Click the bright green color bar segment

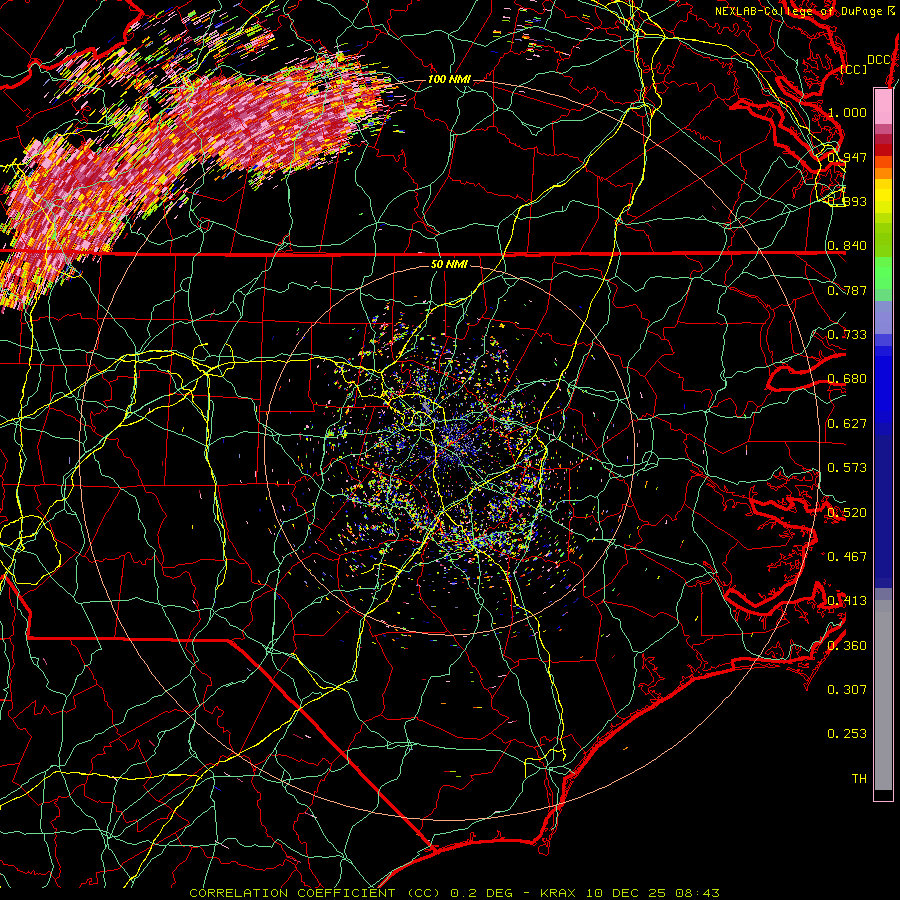[883, 273]
